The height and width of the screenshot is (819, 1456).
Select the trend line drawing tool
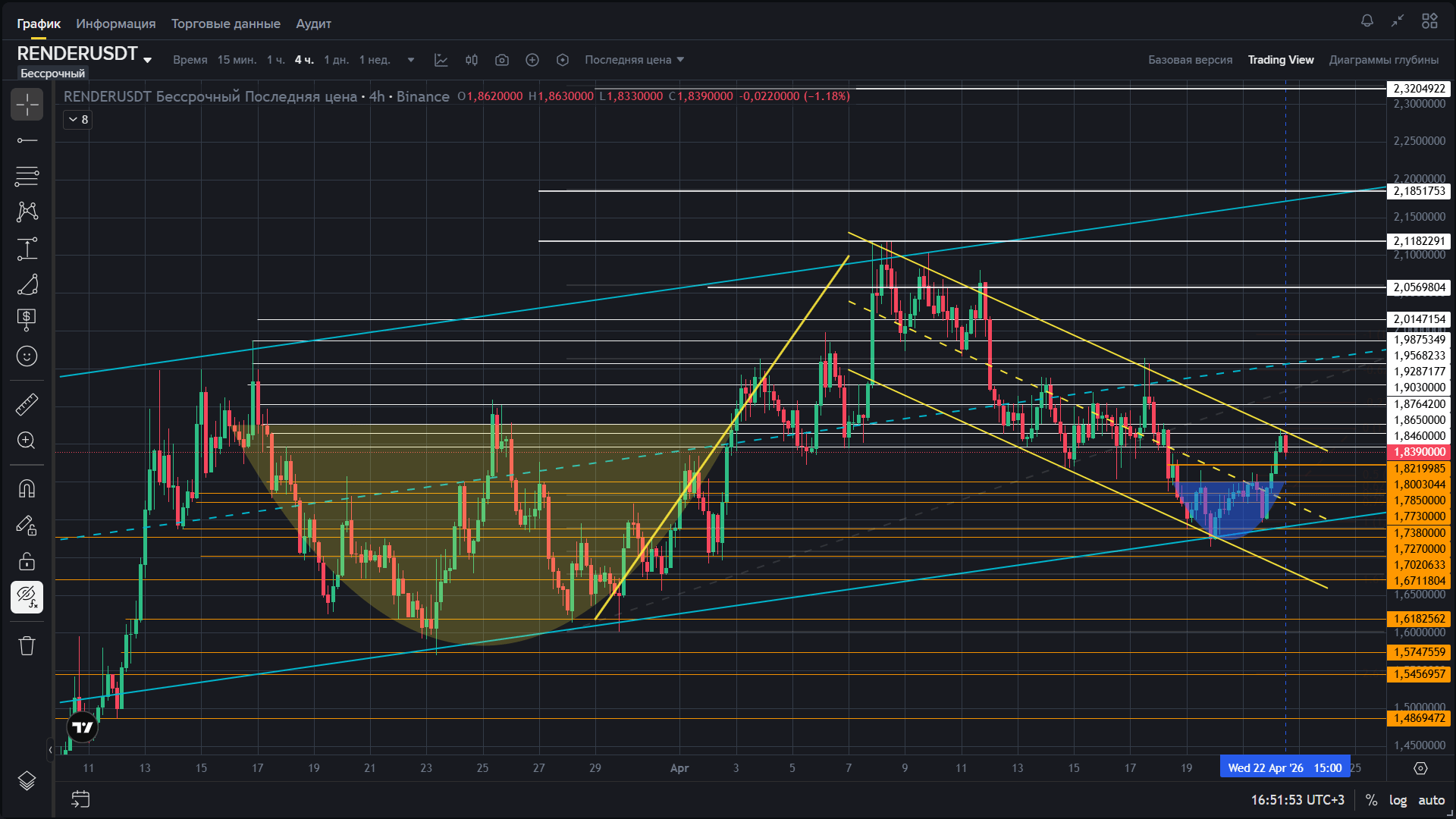27,140
